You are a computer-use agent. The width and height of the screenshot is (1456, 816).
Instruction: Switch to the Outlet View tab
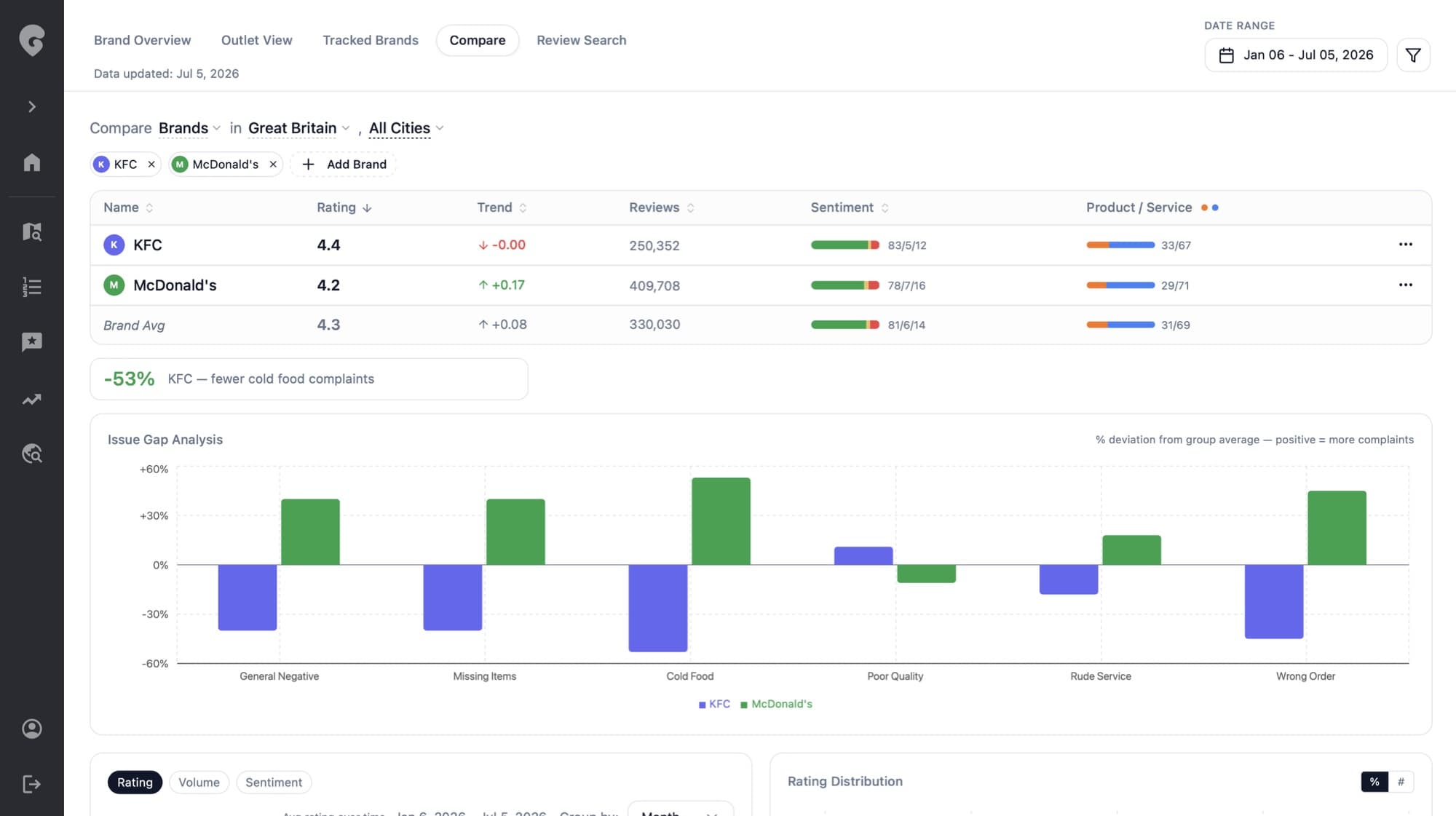tap(257, 40)
